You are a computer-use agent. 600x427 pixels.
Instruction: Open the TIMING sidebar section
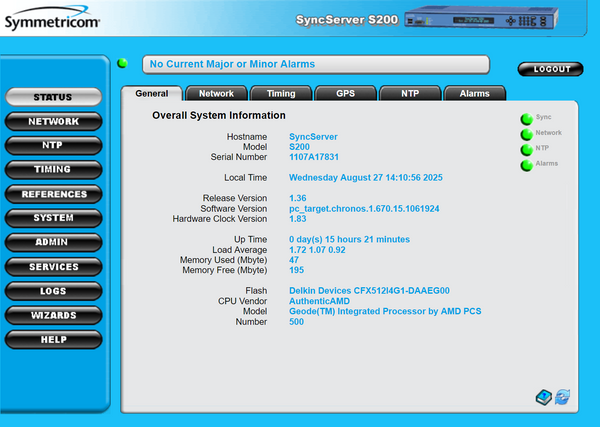point(53,169)
